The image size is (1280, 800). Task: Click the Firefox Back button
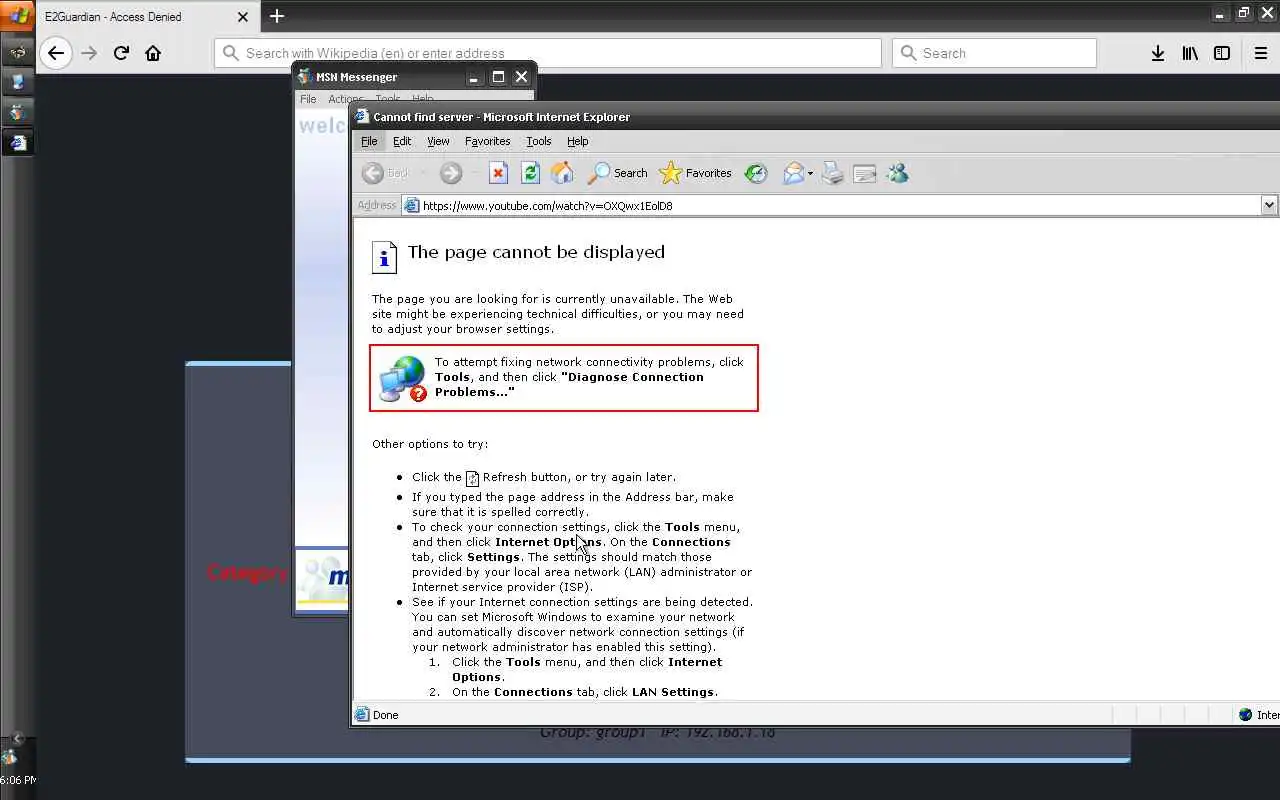56,53
